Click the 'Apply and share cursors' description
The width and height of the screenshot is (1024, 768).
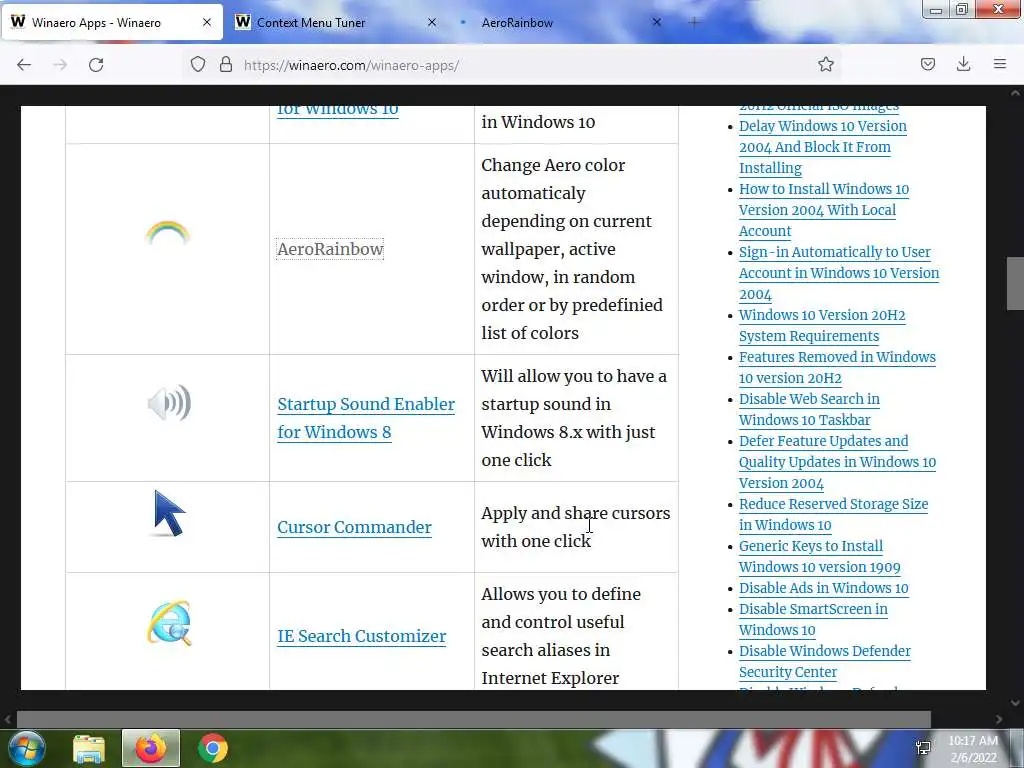(x=575, y=527)
